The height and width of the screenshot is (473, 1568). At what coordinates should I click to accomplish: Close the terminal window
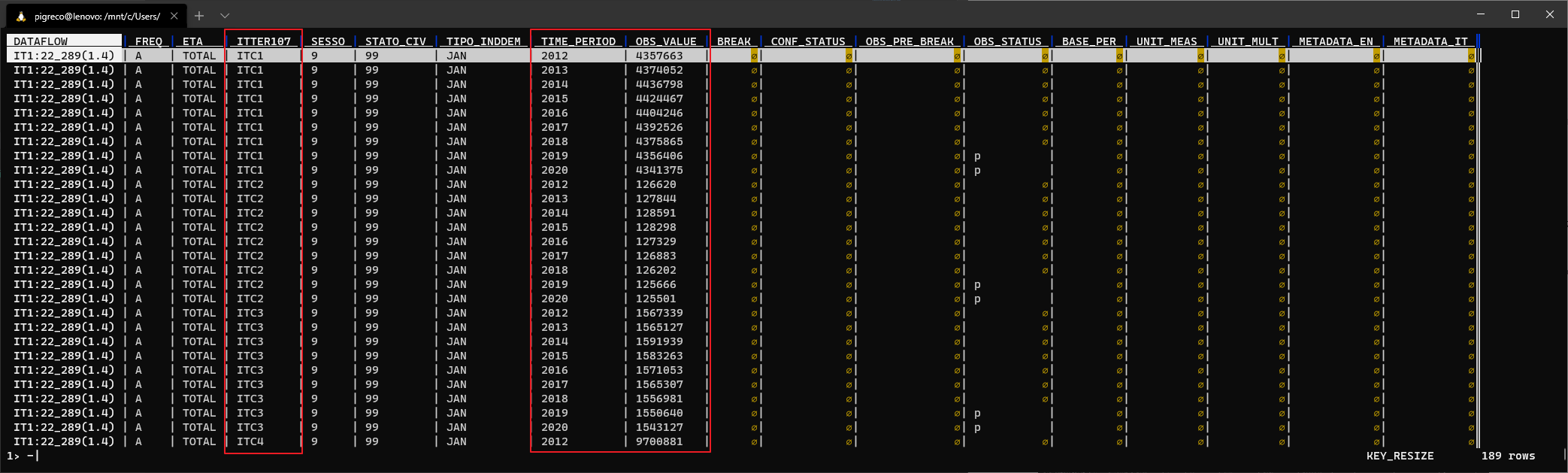[1549, 14]
